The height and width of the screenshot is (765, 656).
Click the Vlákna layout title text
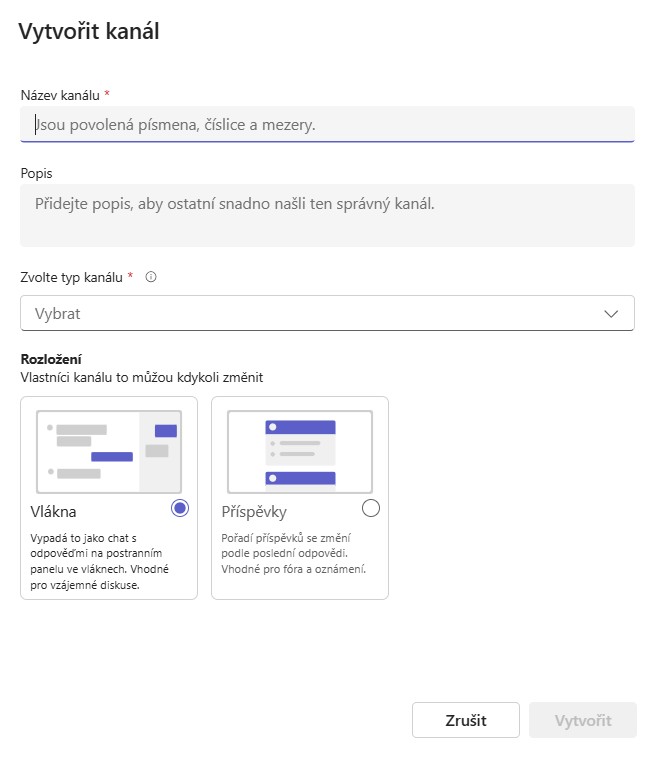(x=54, y=512)
